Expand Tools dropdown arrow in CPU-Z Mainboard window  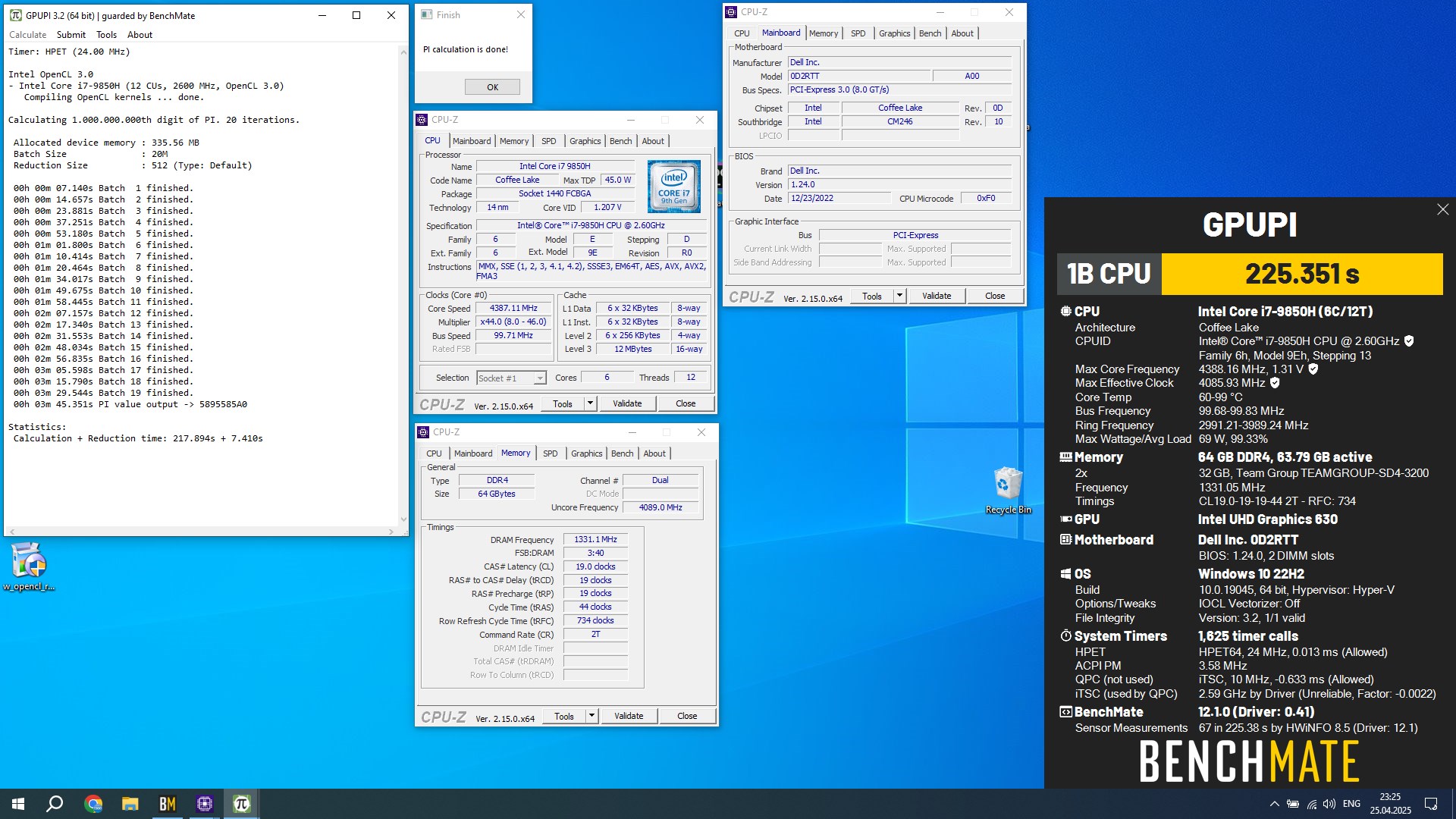tap(899, 296)
